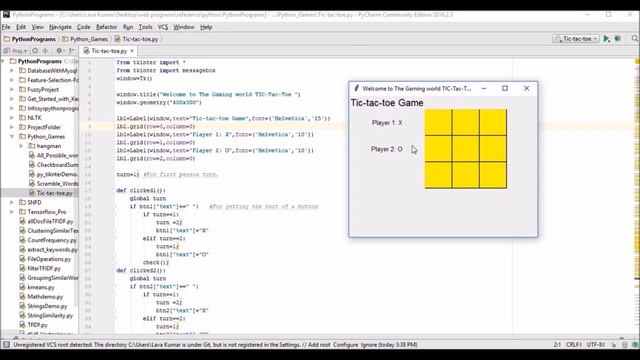Image resolution: width=640 pixels, height=360 pixels.
Task: Click tool windows icon at status bar left
Action: tap(6, 345)
